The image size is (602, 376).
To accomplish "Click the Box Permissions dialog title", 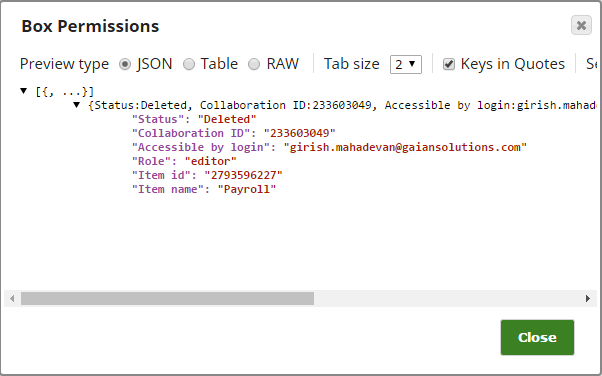I will pyautogui.click(x=90, y=26).
